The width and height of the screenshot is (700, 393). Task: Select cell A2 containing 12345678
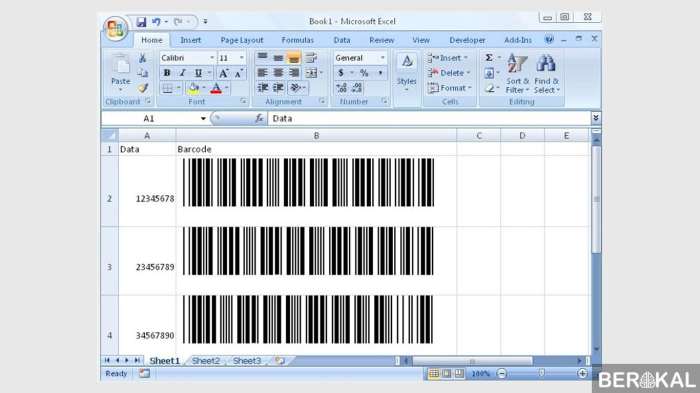147,191
